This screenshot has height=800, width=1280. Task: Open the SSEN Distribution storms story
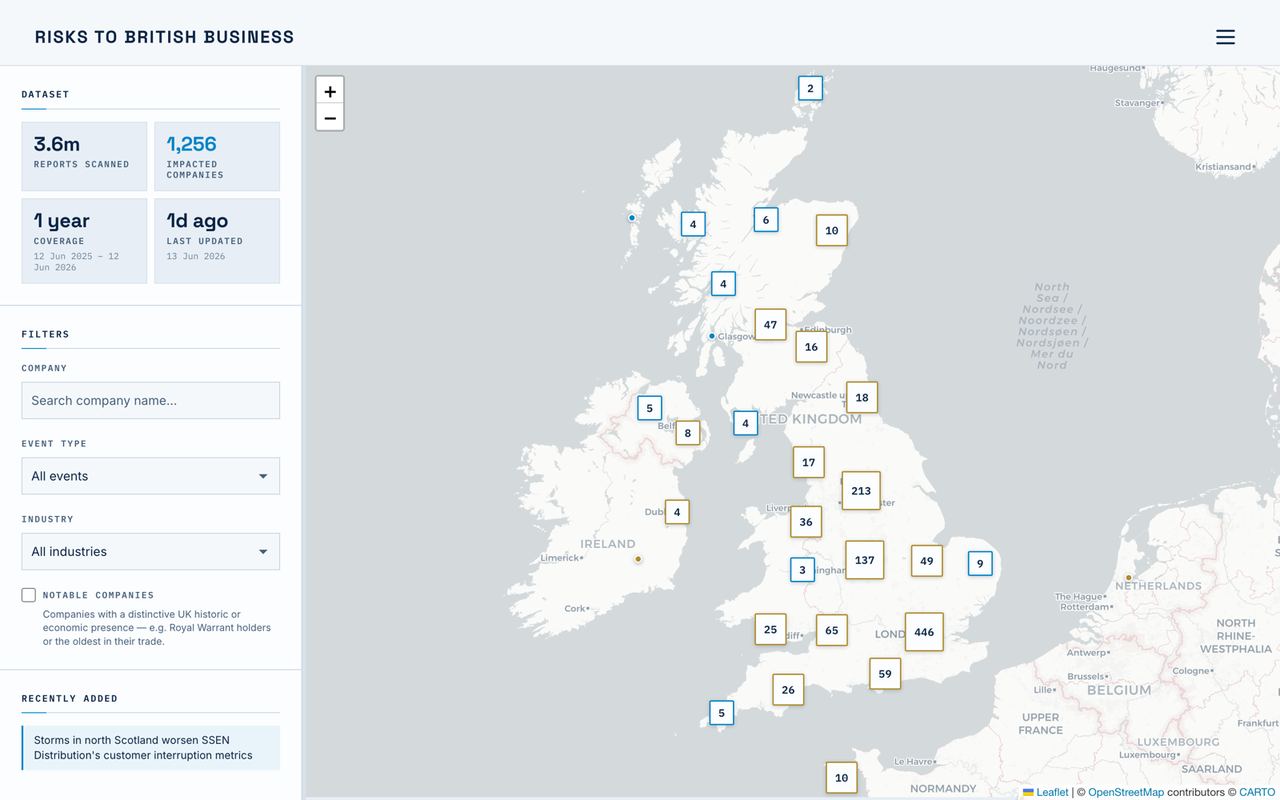[x=151, y=748]
